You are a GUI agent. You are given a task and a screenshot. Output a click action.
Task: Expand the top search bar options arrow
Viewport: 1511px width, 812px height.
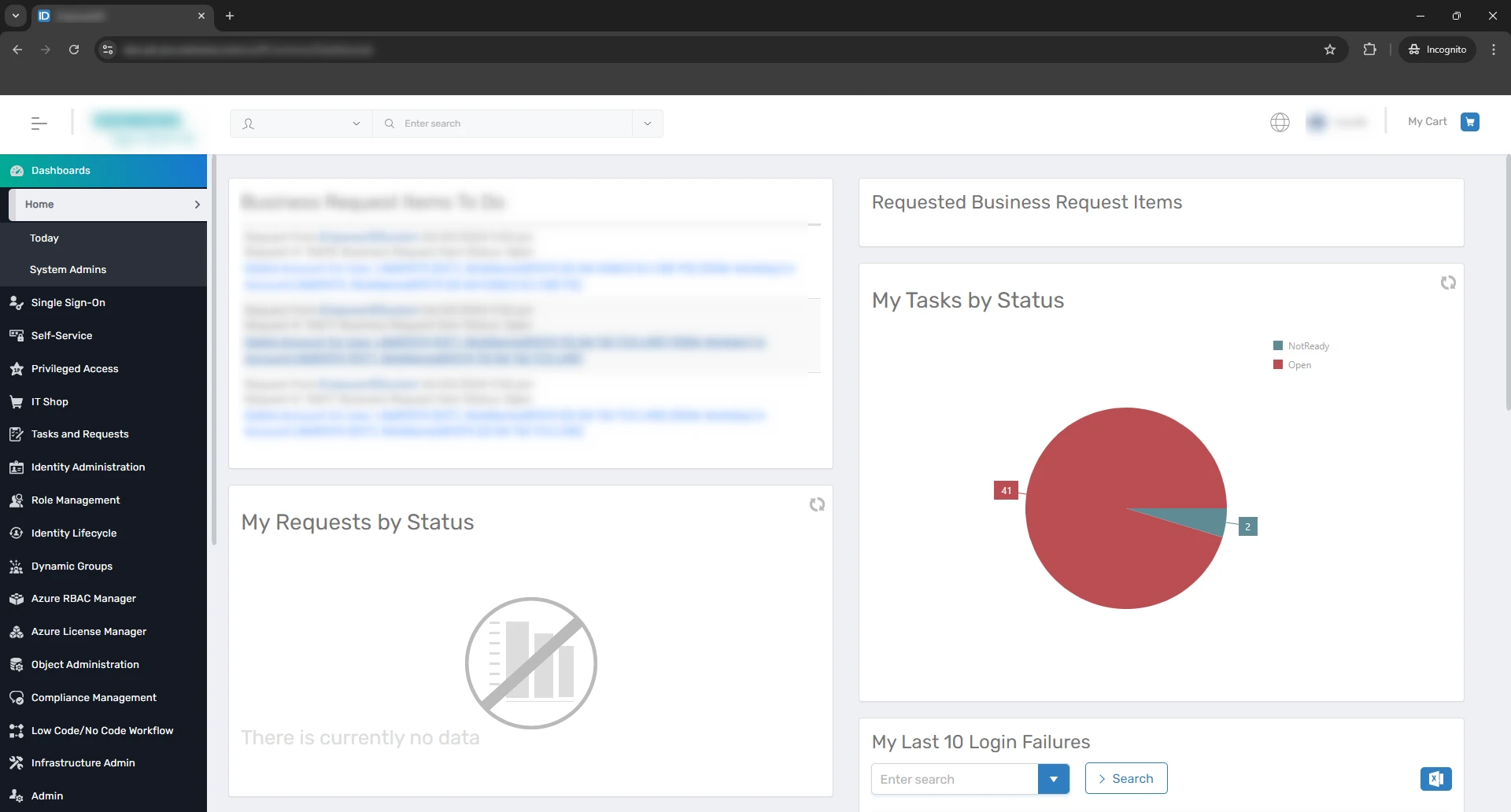coord(647,124)
